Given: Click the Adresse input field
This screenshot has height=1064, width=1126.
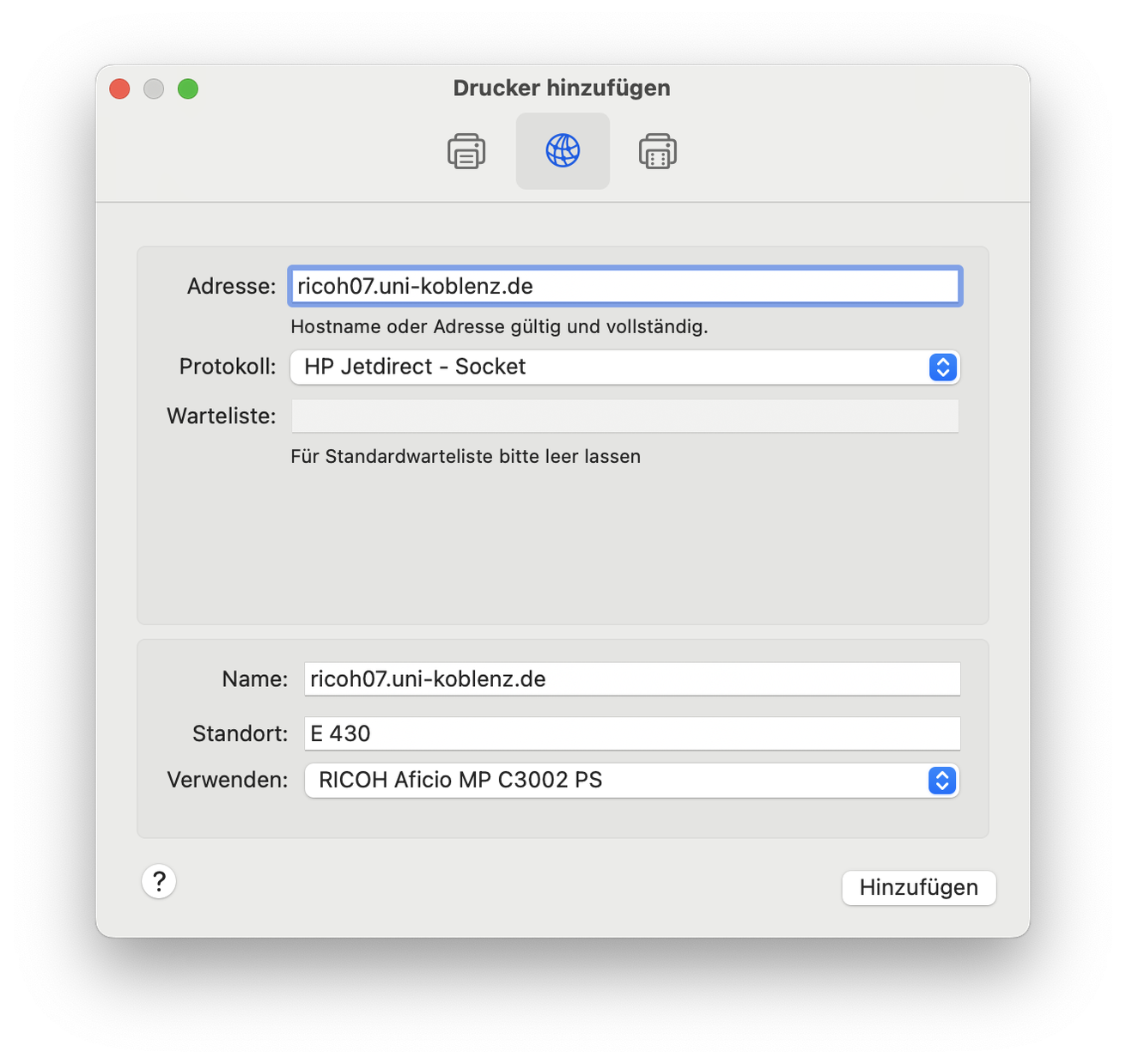Looking at the screenshot, I should [624, 286].
